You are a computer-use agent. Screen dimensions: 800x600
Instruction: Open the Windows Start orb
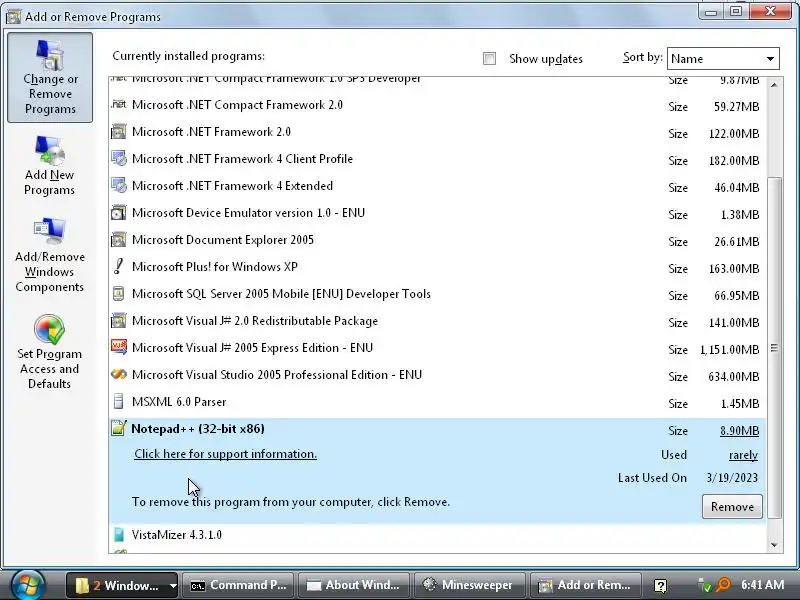[28, 585]
